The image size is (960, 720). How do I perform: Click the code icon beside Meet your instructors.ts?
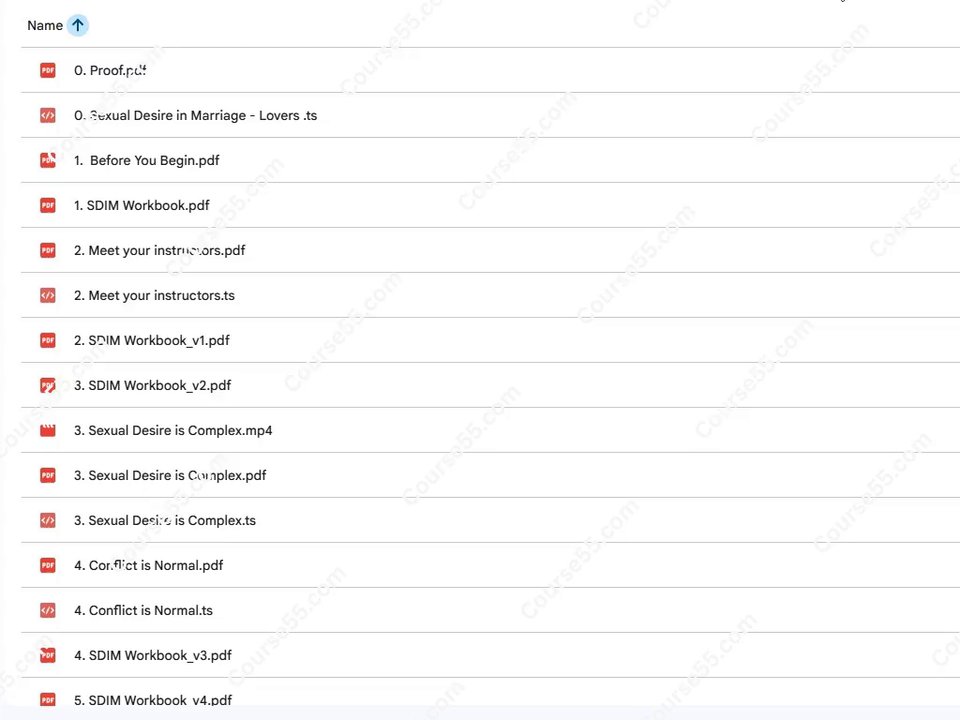48,295
